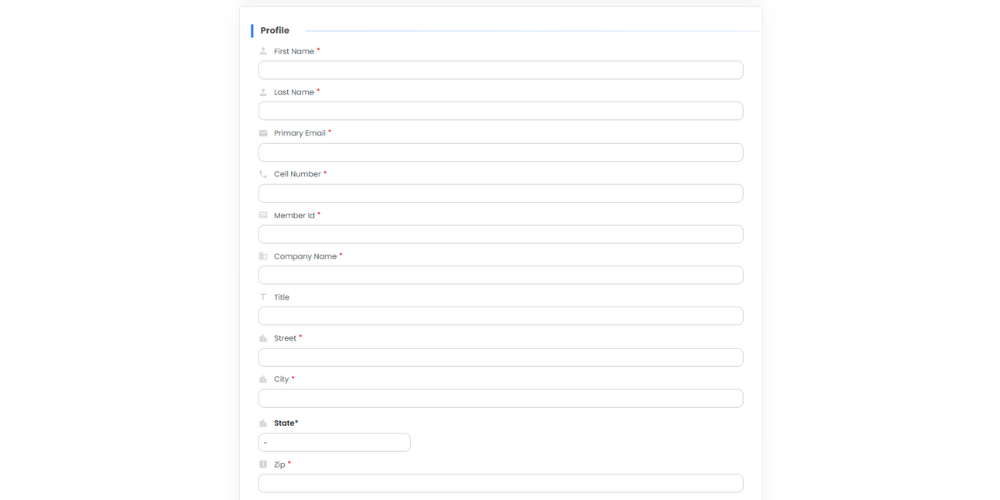Click the building icon beside Company Name
The image size is (1000, 500).
pos(263,256)
